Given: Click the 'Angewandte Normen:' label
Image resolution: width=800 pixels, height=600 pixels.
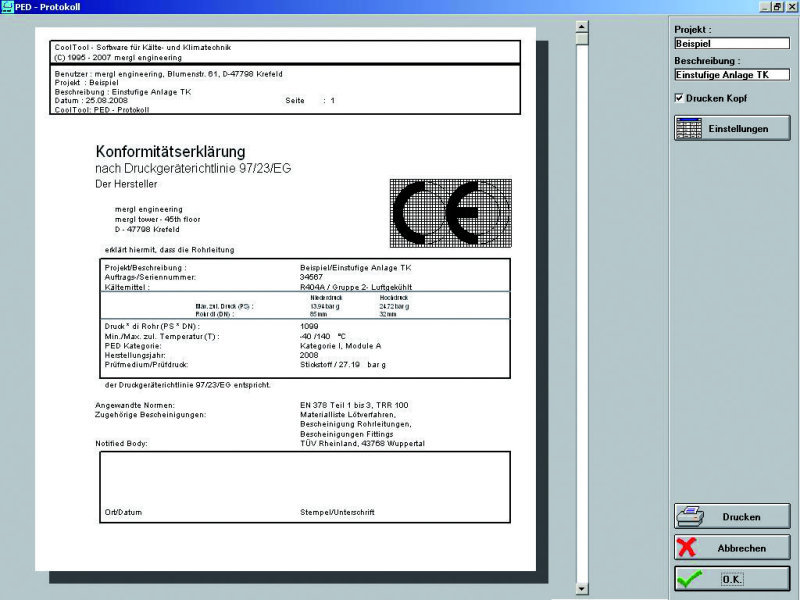Looking at the screenshot, I should [x=135, y=405].
